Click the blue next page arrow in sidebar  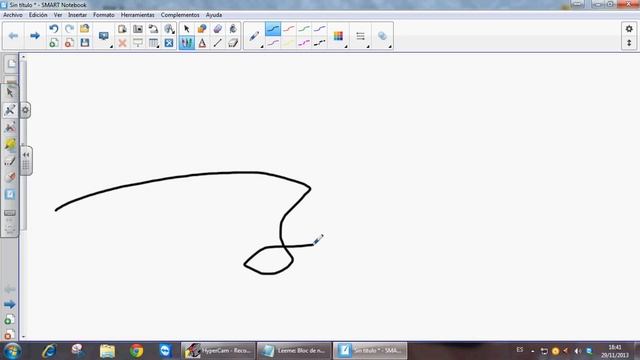9,304
